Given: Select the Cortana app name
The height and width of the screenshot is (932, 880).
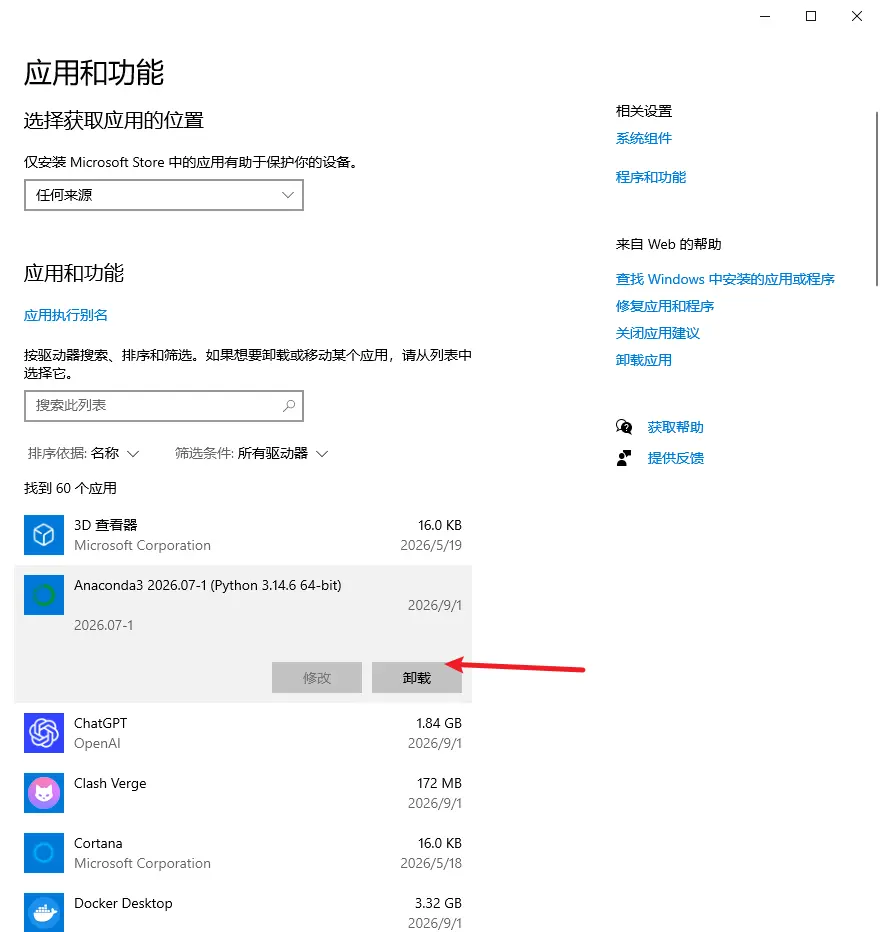Looking at the screenshot, I should [x=98, y=843].
